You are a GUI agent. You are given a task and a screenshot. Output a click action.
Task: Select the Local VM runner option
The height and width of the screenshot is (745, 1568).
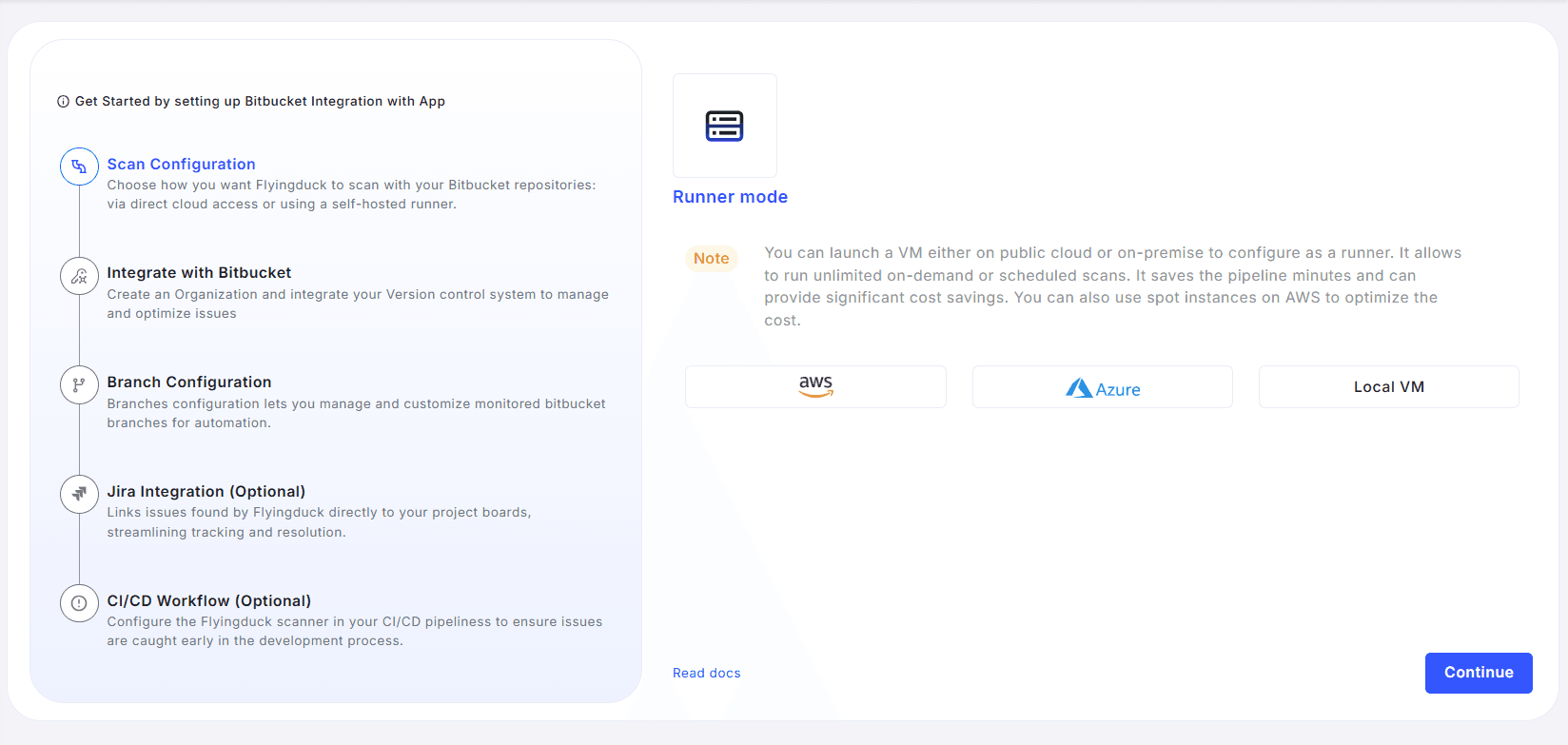click(x=1388, y=387)
